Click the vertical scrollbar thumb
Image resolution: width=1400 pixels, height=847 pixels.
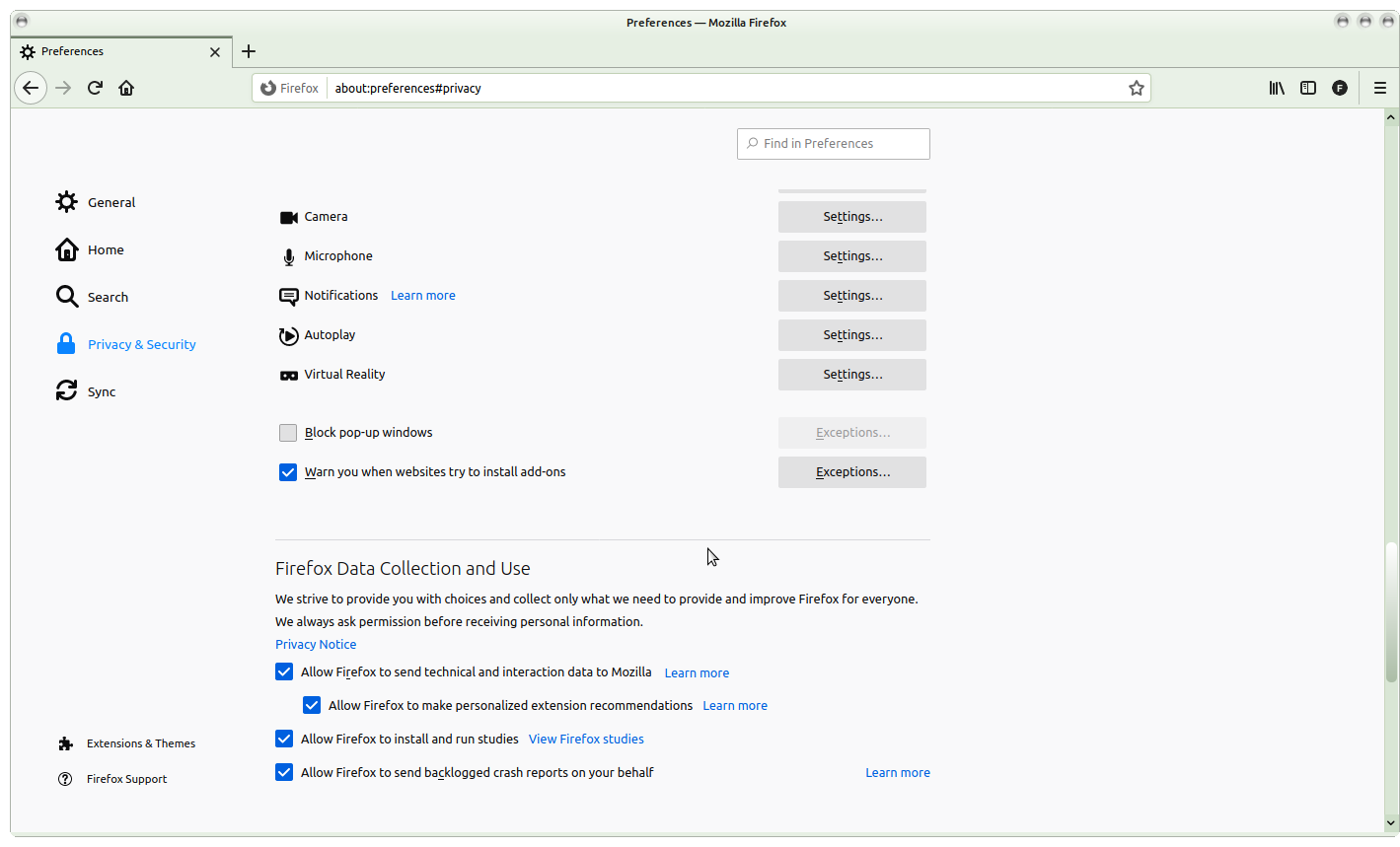[x=1391, y=611]
